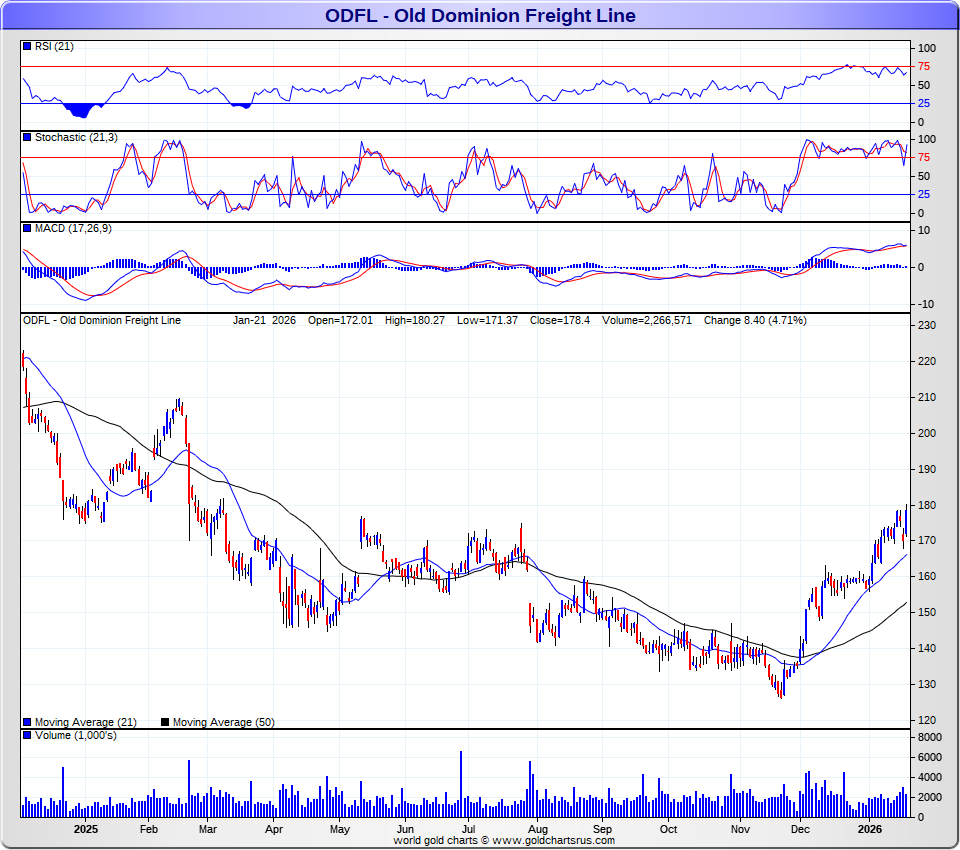Viewport: 960px width, 850px height.
Task: Click the 2026 label on the time axis
Action: 870,829
